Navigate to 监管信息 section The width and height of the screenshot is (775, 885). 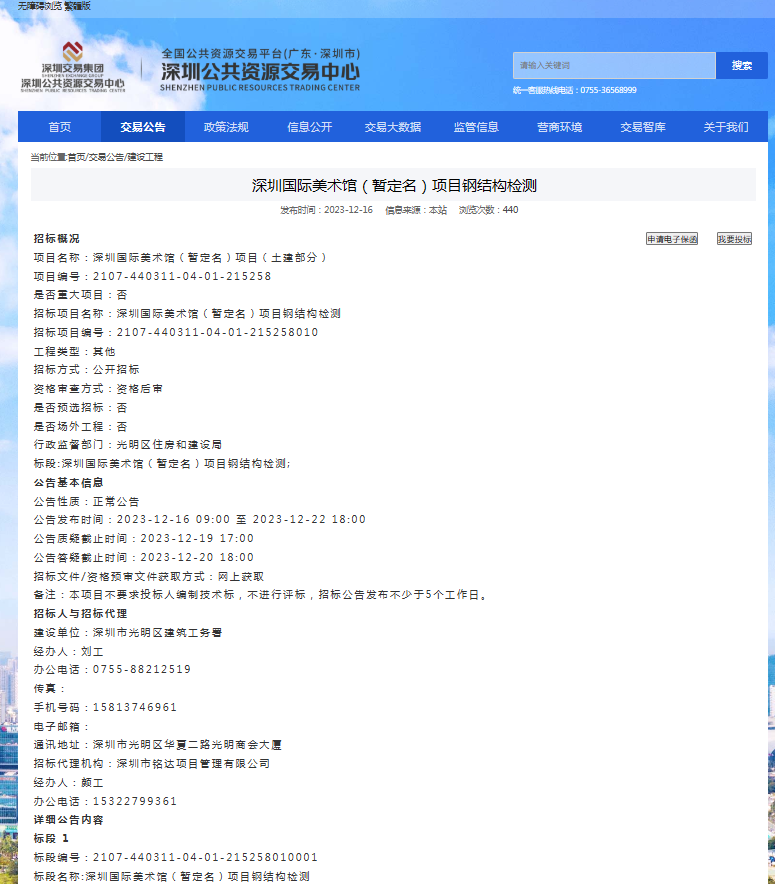(x=476, y=127)
